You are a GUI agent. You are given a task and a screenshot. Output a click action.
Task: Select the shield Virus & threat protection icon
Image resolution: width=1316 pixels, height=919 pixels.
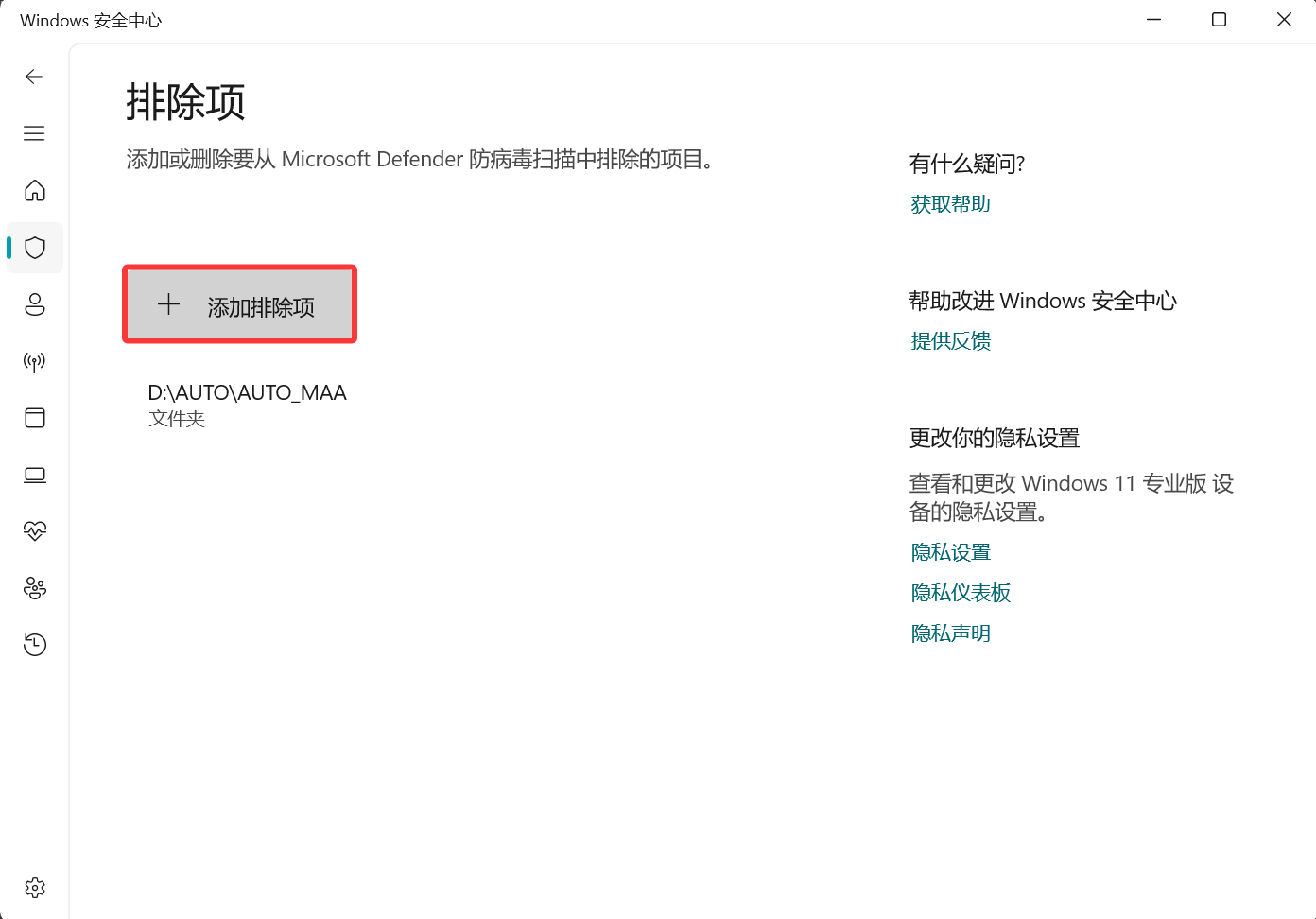tap(34, 248)
